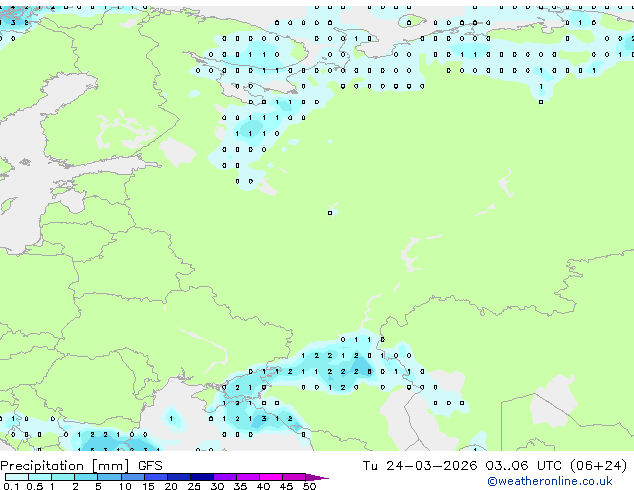Click the legend label '30'
Screen dimensions: 634x490
(217, 486)
